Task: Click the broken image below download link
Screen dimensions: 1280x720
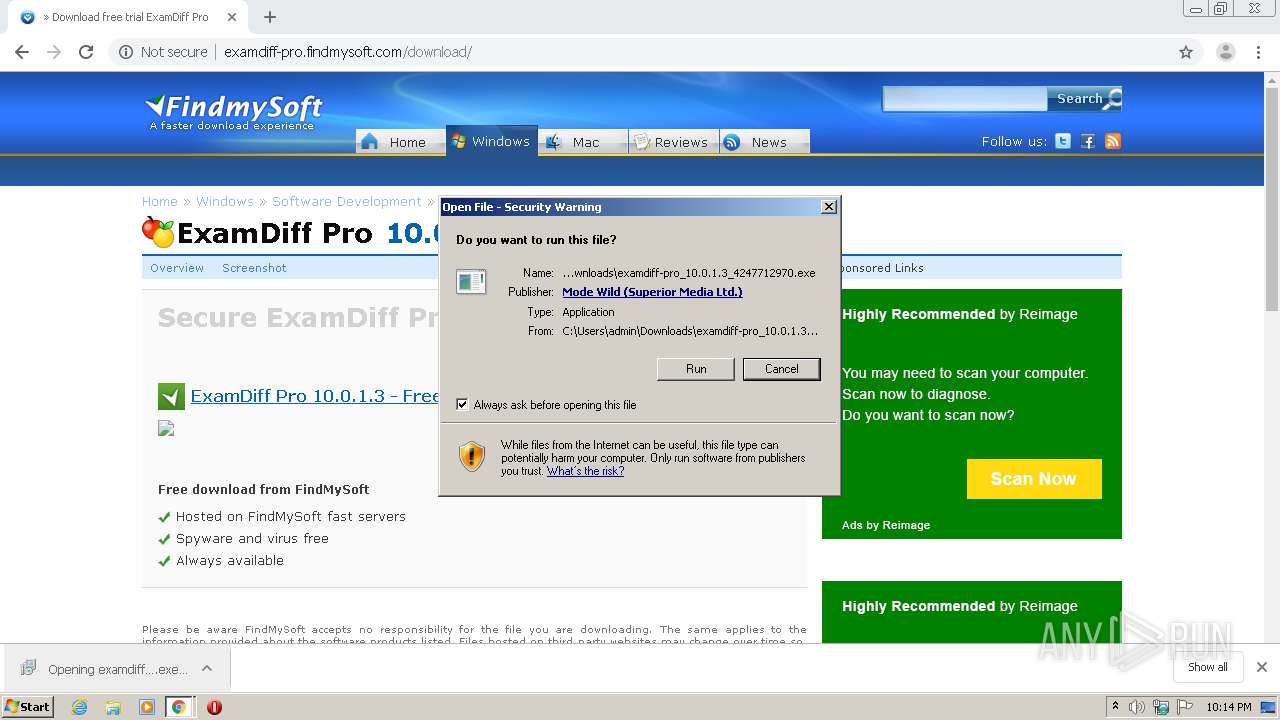Action: tap(166, 428)
